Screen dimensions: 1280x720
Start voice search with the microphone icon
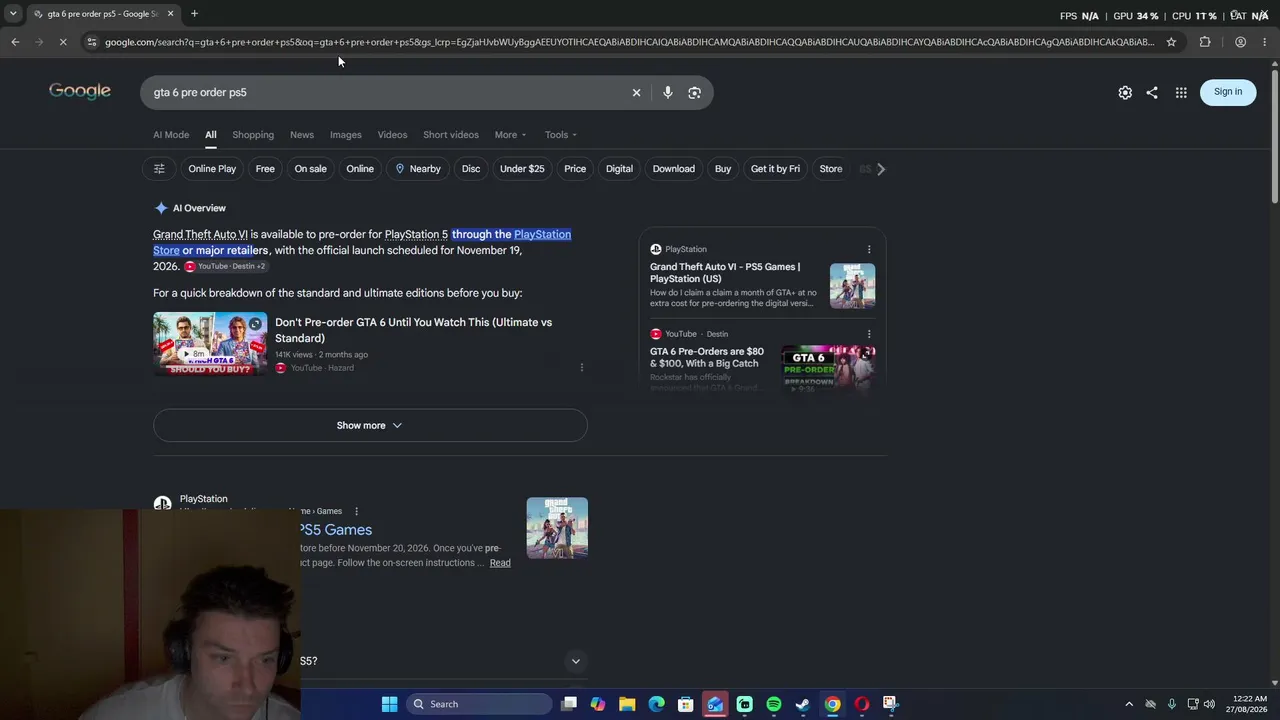pyautogui.click(x=667, y=92)
